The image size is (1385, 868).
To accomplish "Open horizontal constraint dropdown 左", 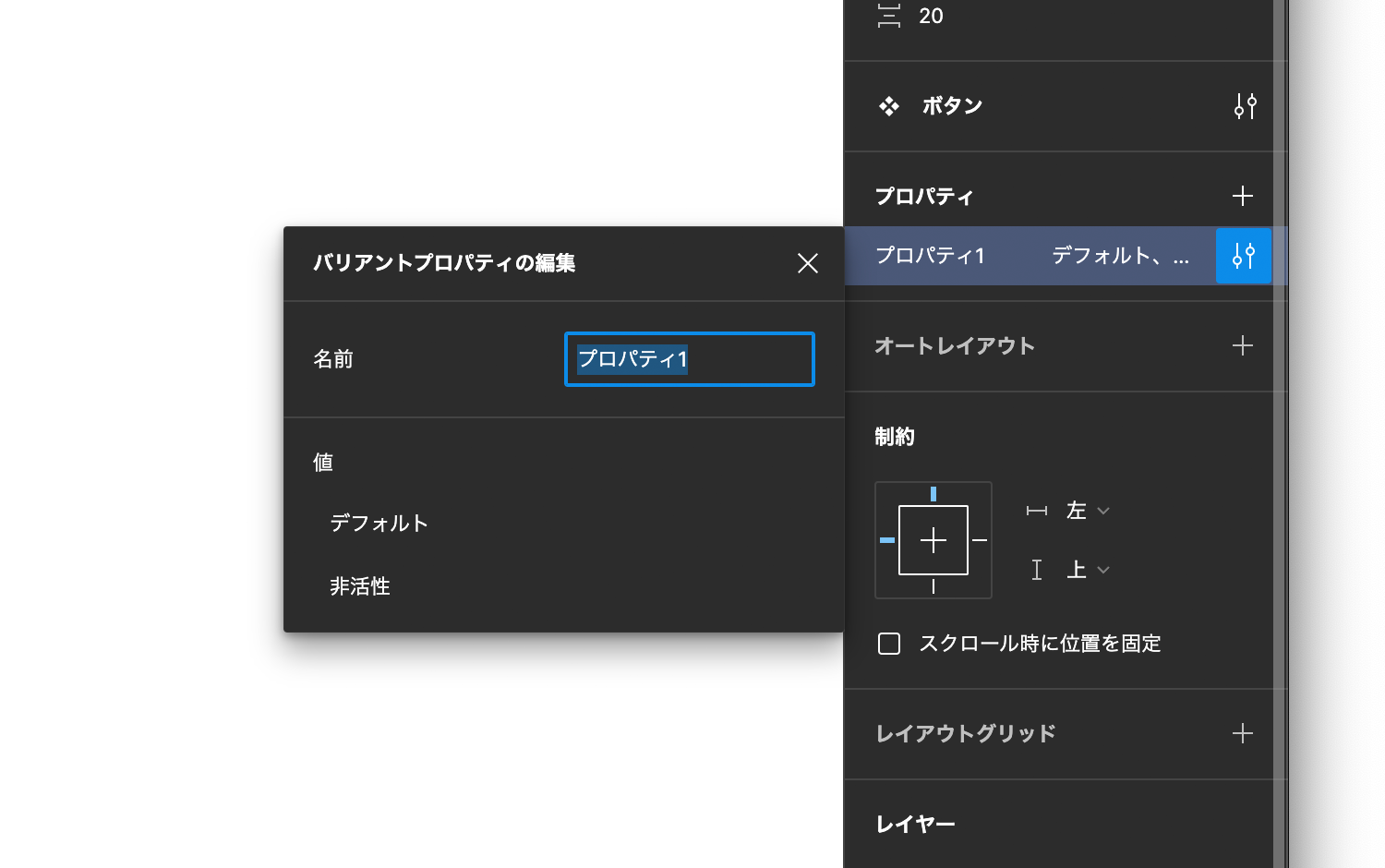I will 1088,511.
